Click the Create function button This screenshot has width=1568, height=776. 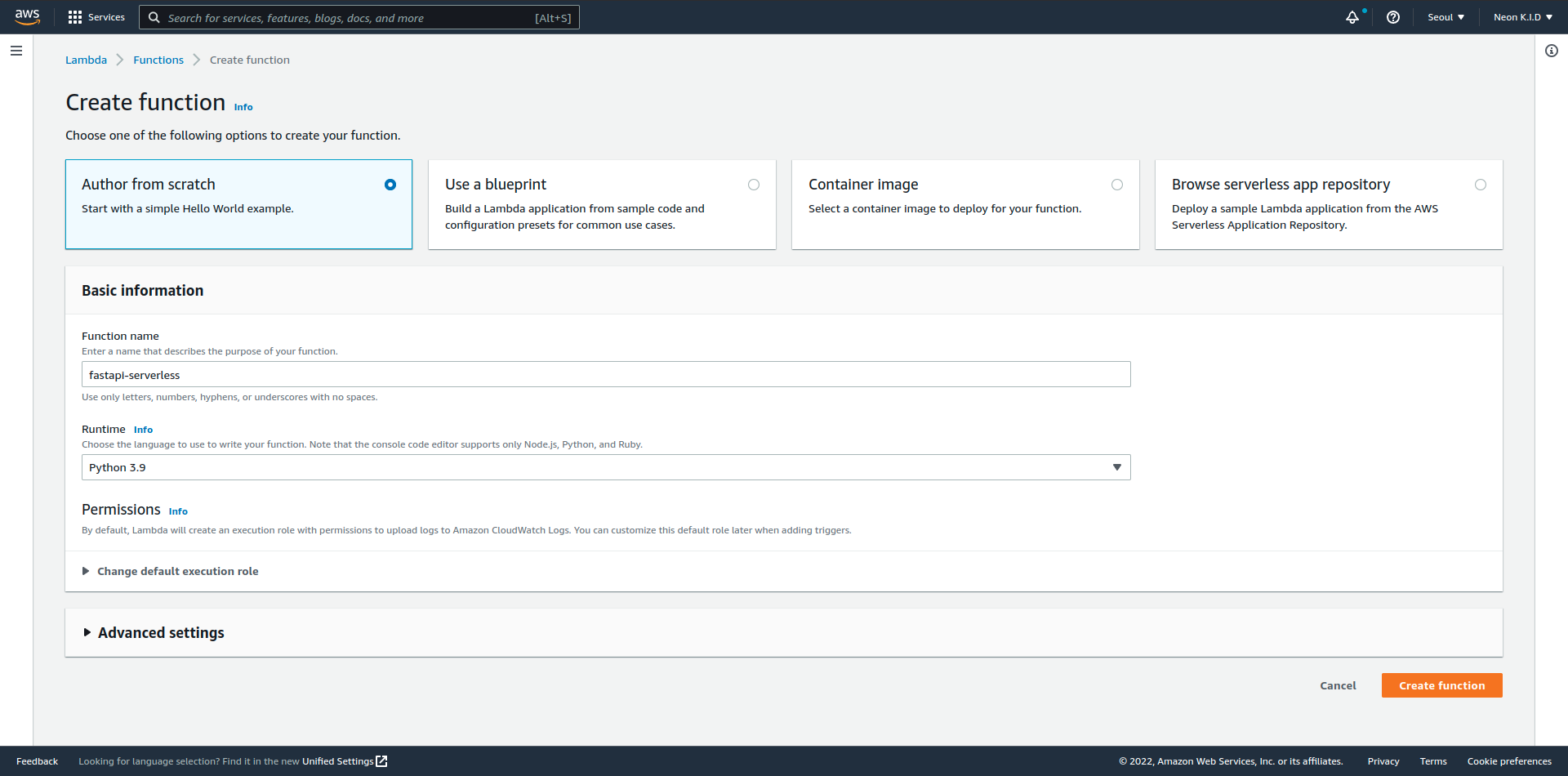pyautogui.click(x=1442, y=685)
